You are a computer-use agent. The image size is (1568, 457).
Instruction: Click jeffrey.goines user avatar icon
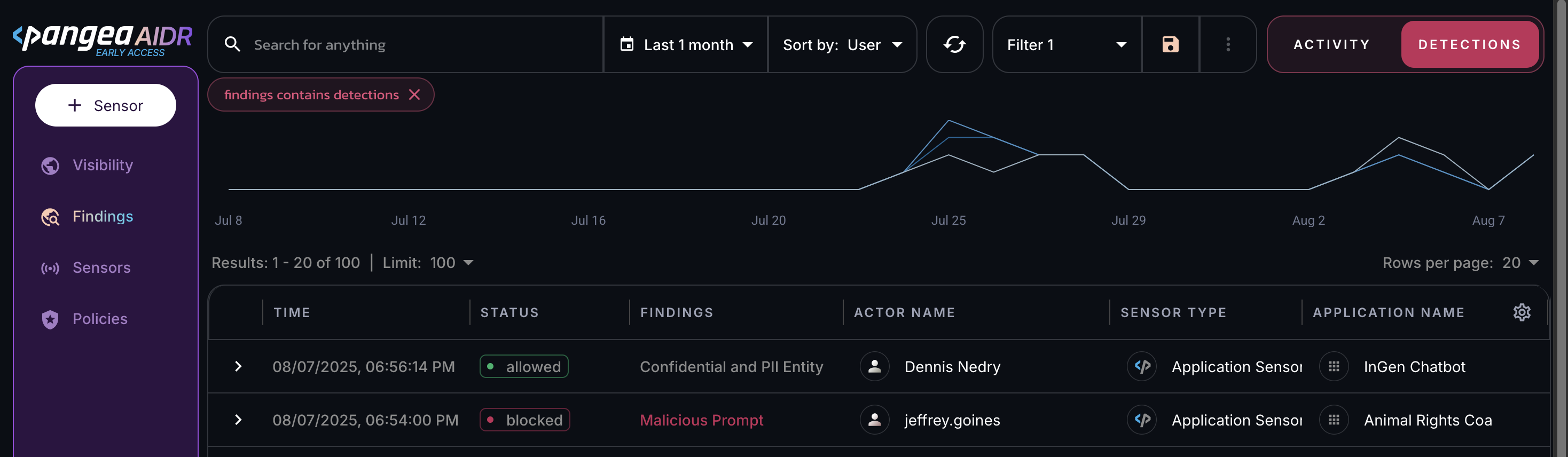click(x=874, y=420)
